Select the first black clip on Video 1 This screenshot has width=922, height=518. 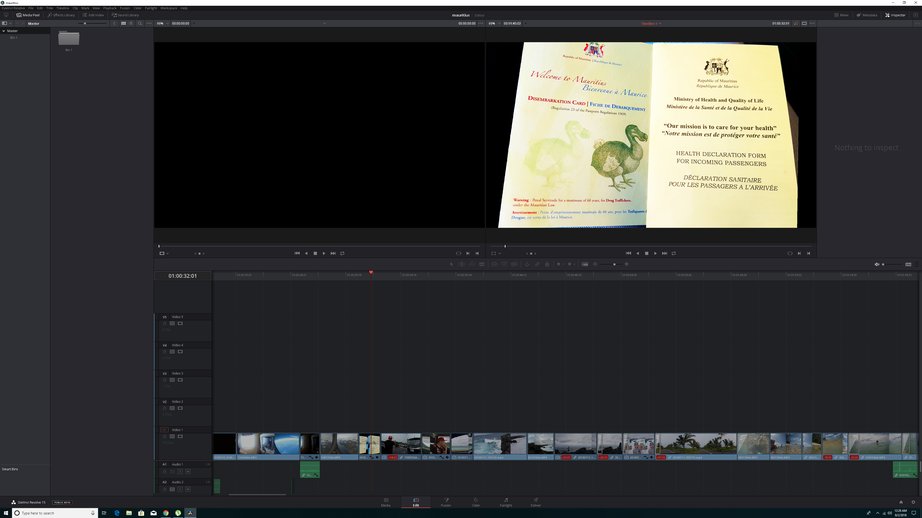(x=224, y=446)
